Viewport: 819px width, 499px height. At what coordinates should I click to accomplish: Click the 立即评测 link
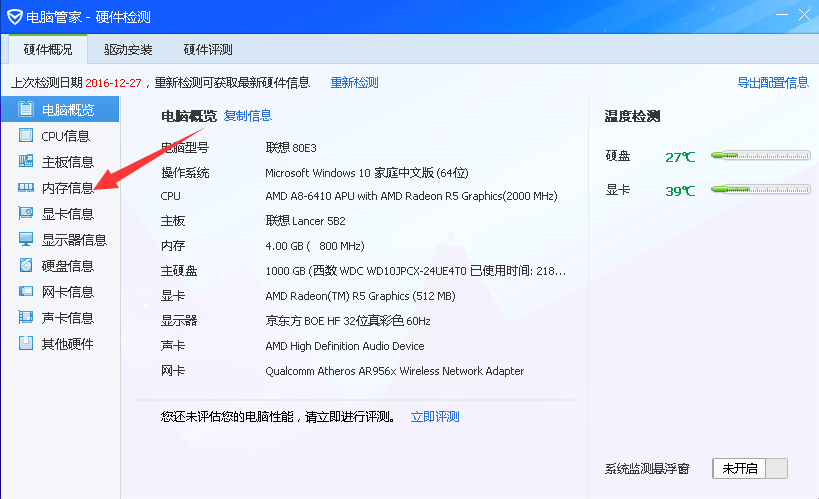435,416
